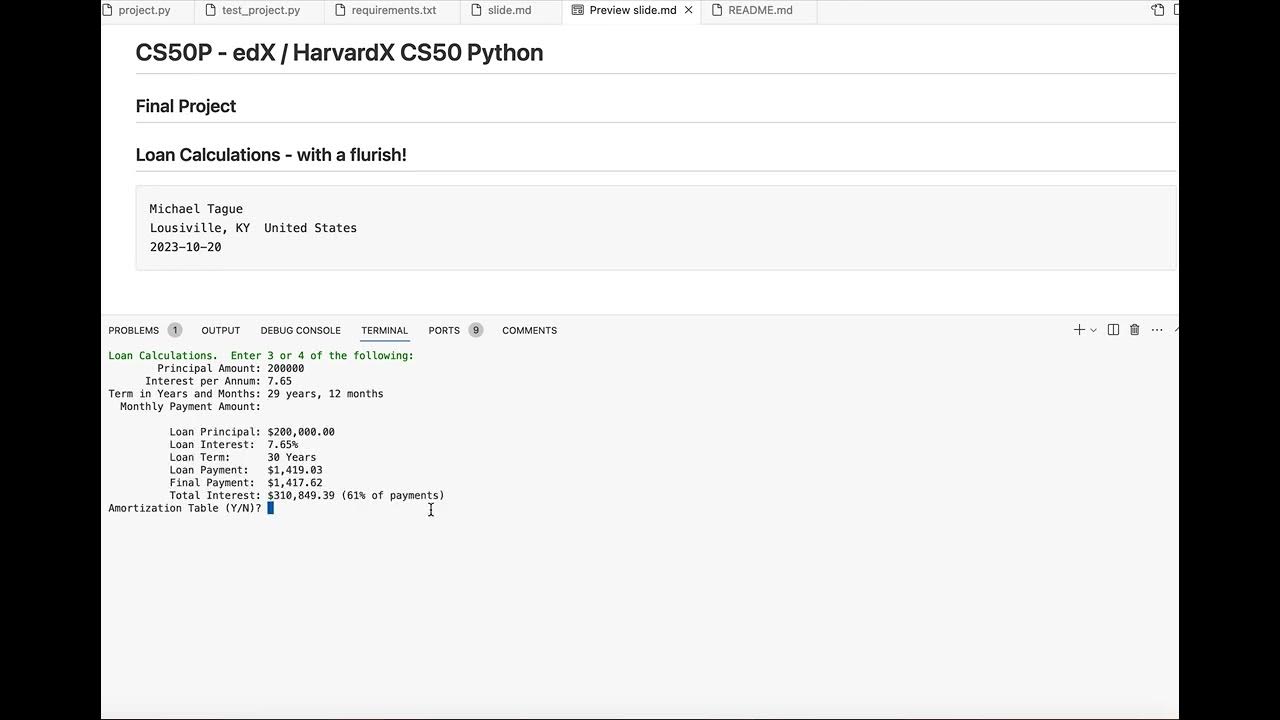Split the terminal pane
The width and height of the screenshot is (1280, 720).
tap(1113, 330)
